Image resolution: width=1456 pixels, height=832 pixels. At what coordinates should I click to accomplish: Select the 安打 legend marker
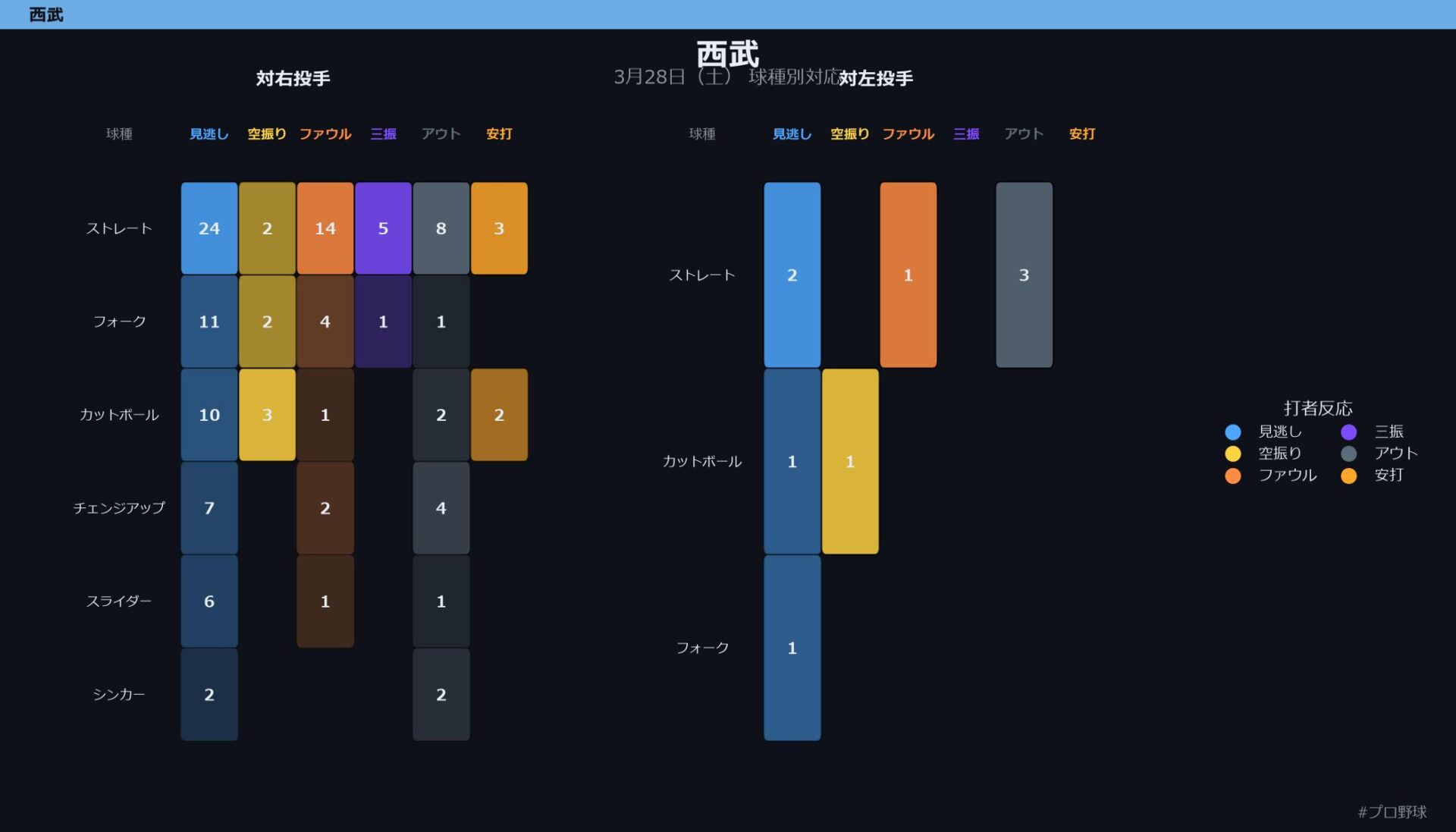pos(1349,476)
